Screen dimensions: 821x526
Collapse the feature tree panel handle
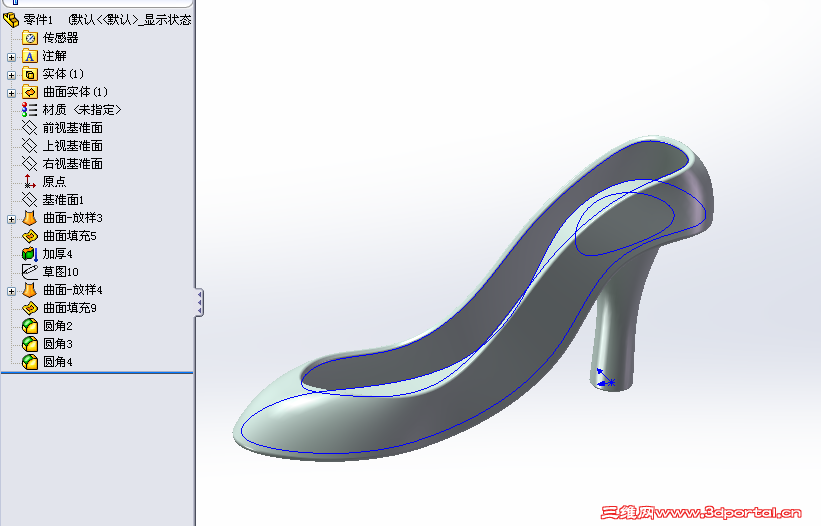pyautogui.click(x=199, y=303)
